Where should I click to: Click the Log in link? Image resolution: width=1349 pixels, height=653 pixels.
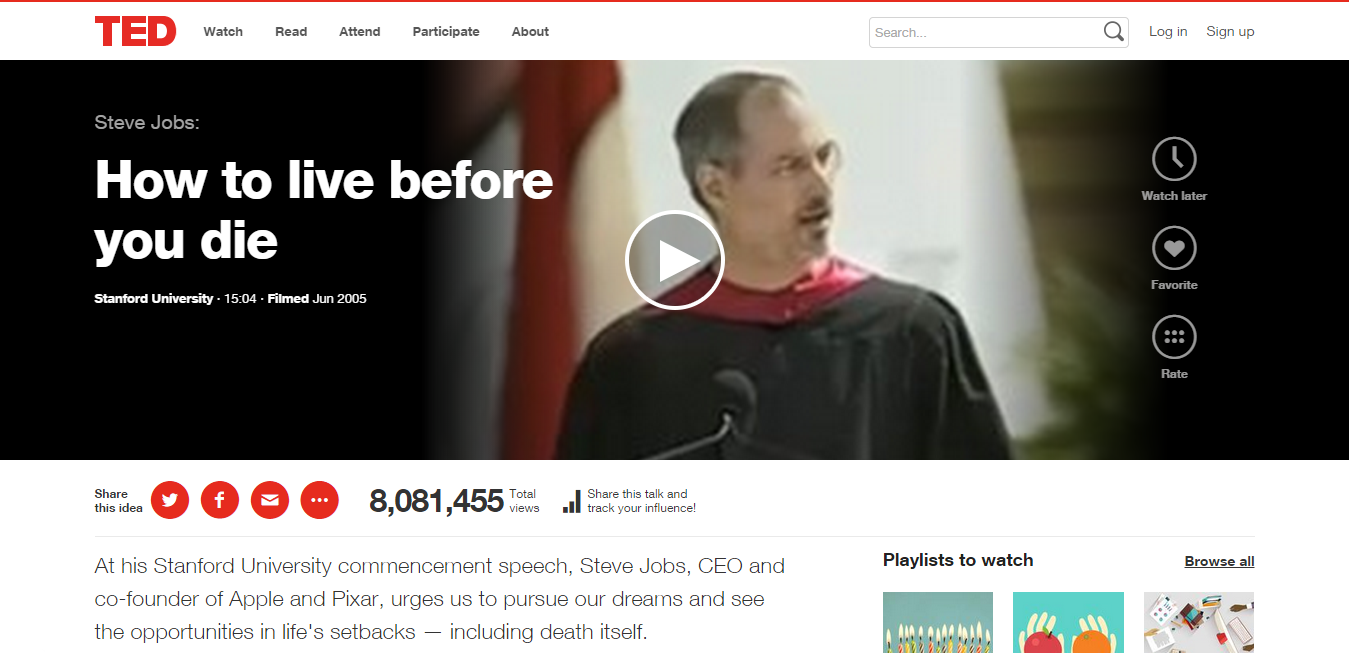1168,32
